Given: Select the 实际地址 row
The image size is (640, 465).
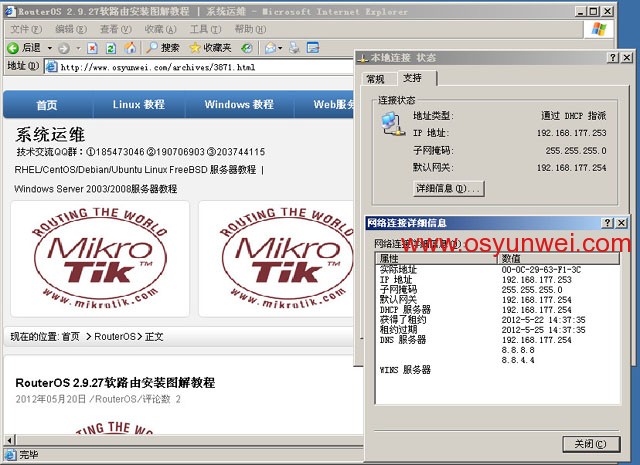Looking at the screenshot, I should click(x=497, y=269).
